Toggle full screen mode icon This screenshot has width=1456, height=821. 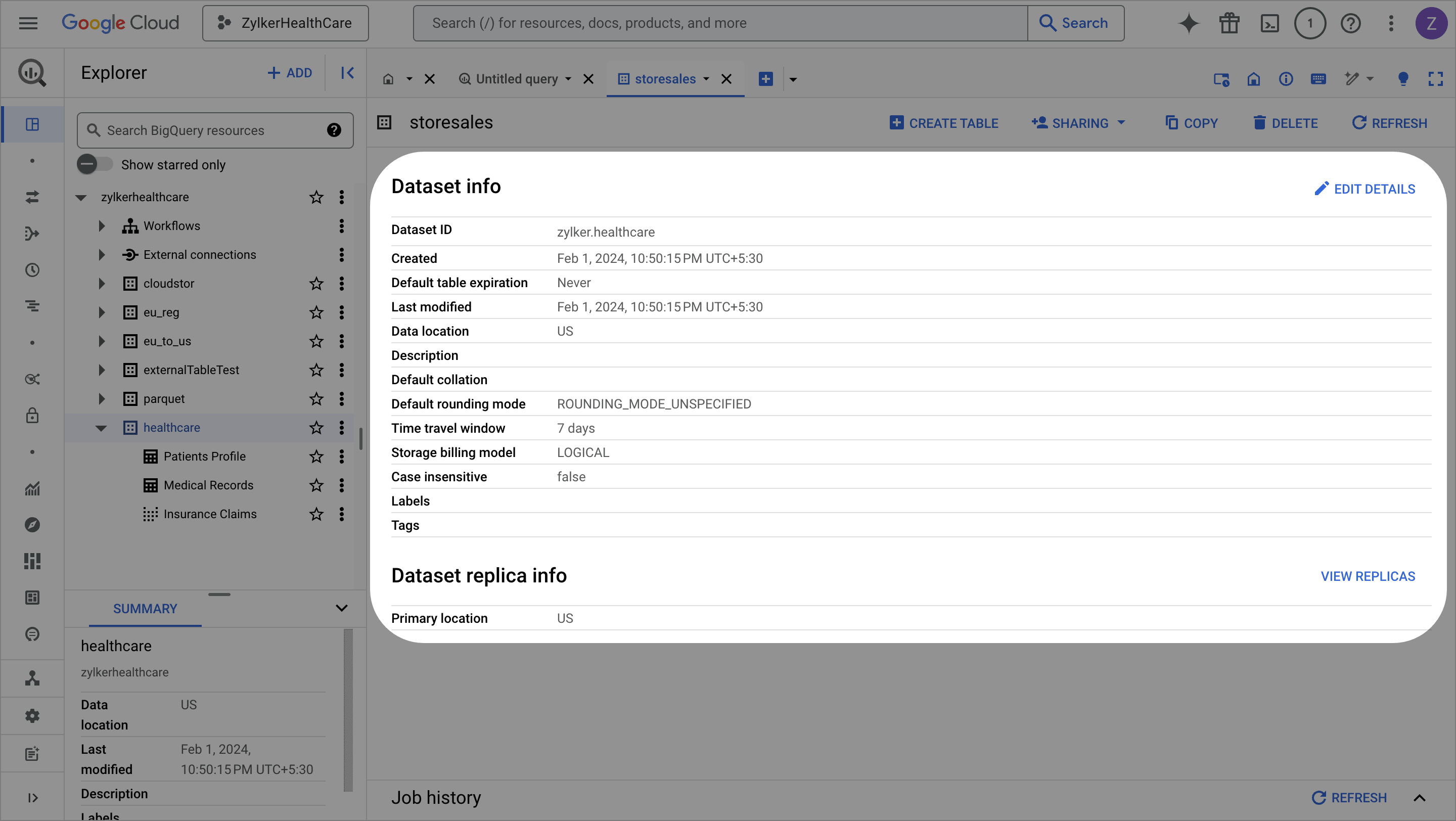1435,79
